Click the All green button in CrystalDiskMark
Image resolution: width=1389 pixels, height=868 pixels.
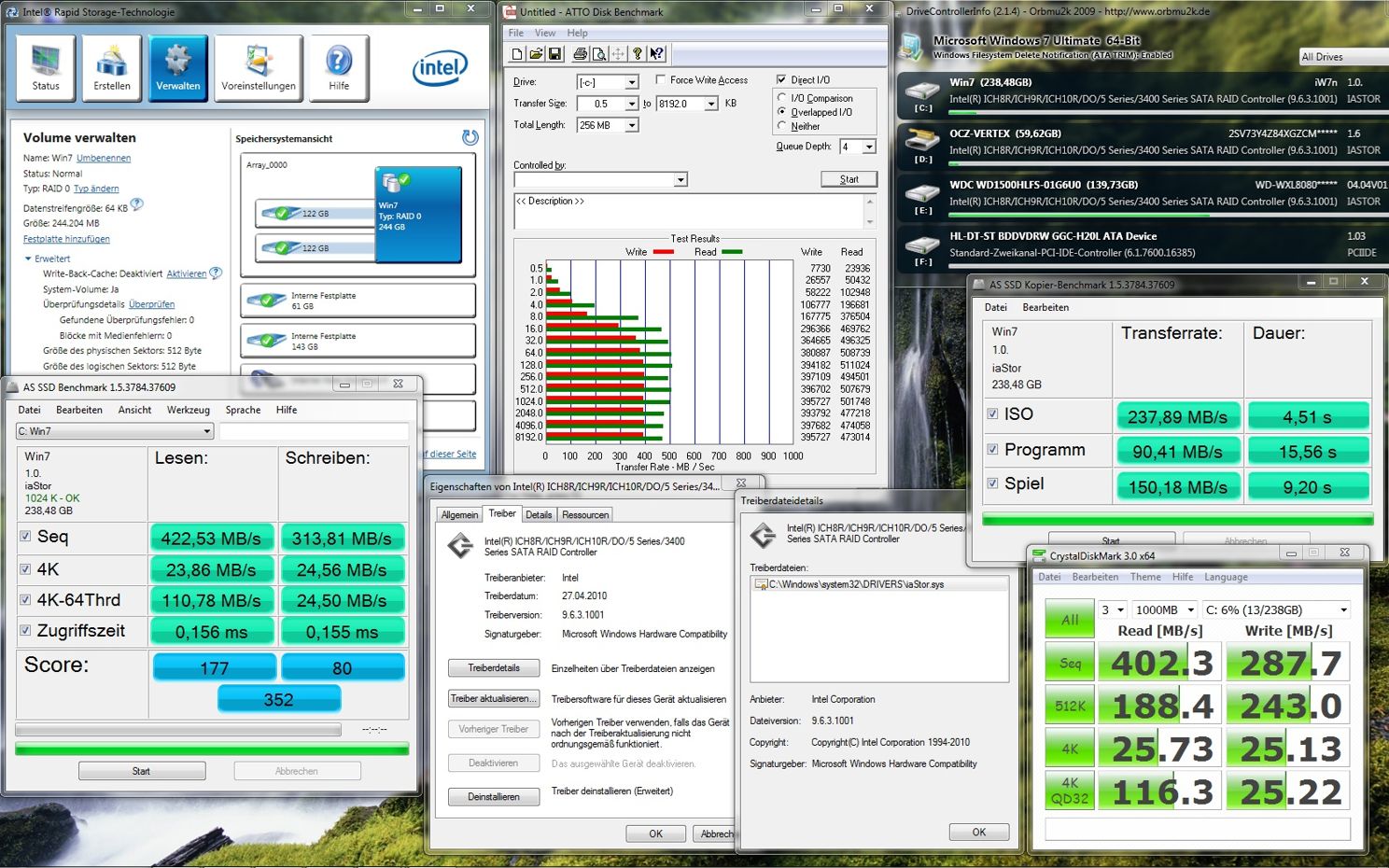[x=1070, y=619]
